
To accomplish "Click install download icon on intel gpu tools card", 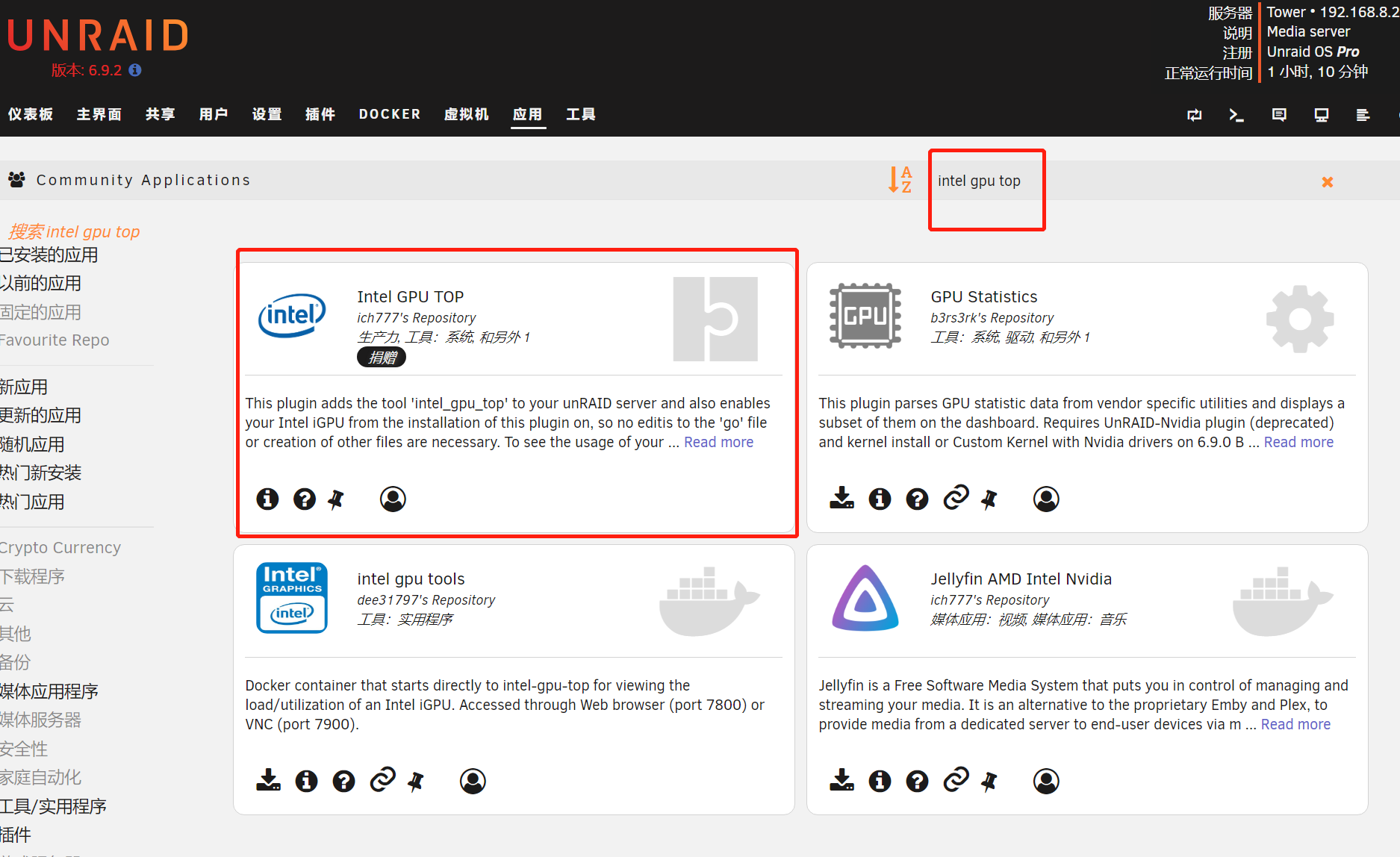I will [x=268, y=779].
